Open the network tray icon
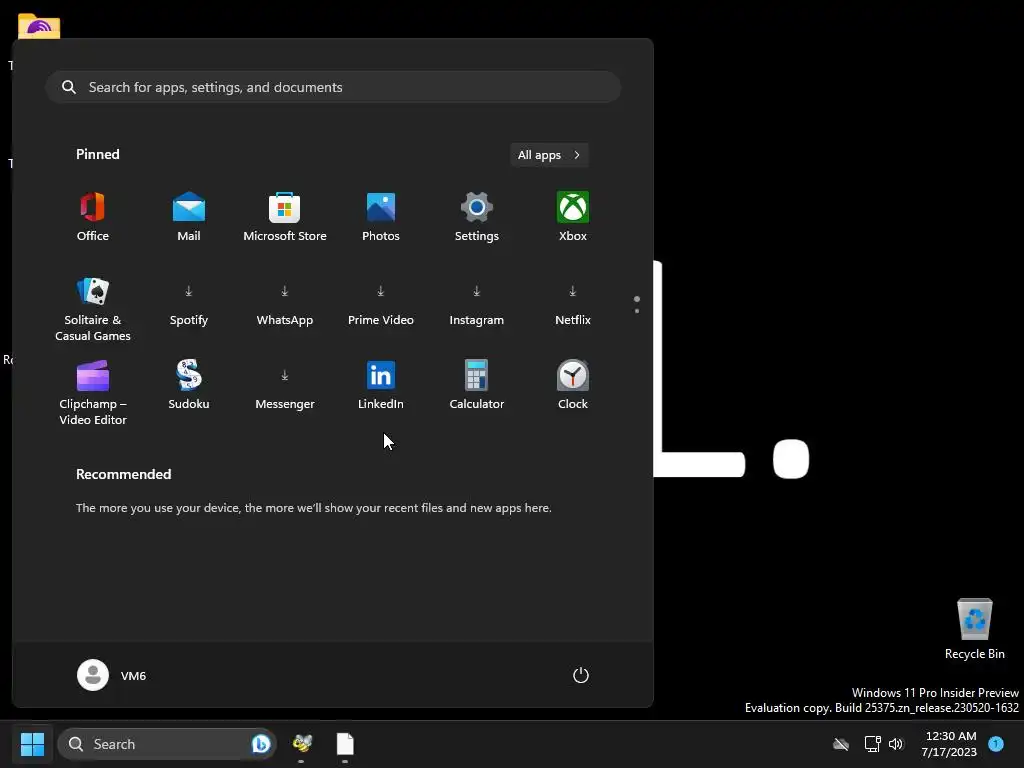This screenshot has height=768, width=1024. [872, 744]
